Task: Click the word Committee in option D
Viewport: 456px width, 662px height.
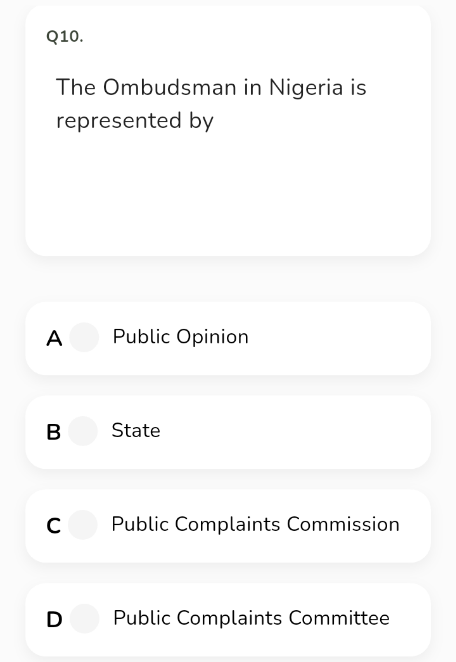Action: [339, 618]
